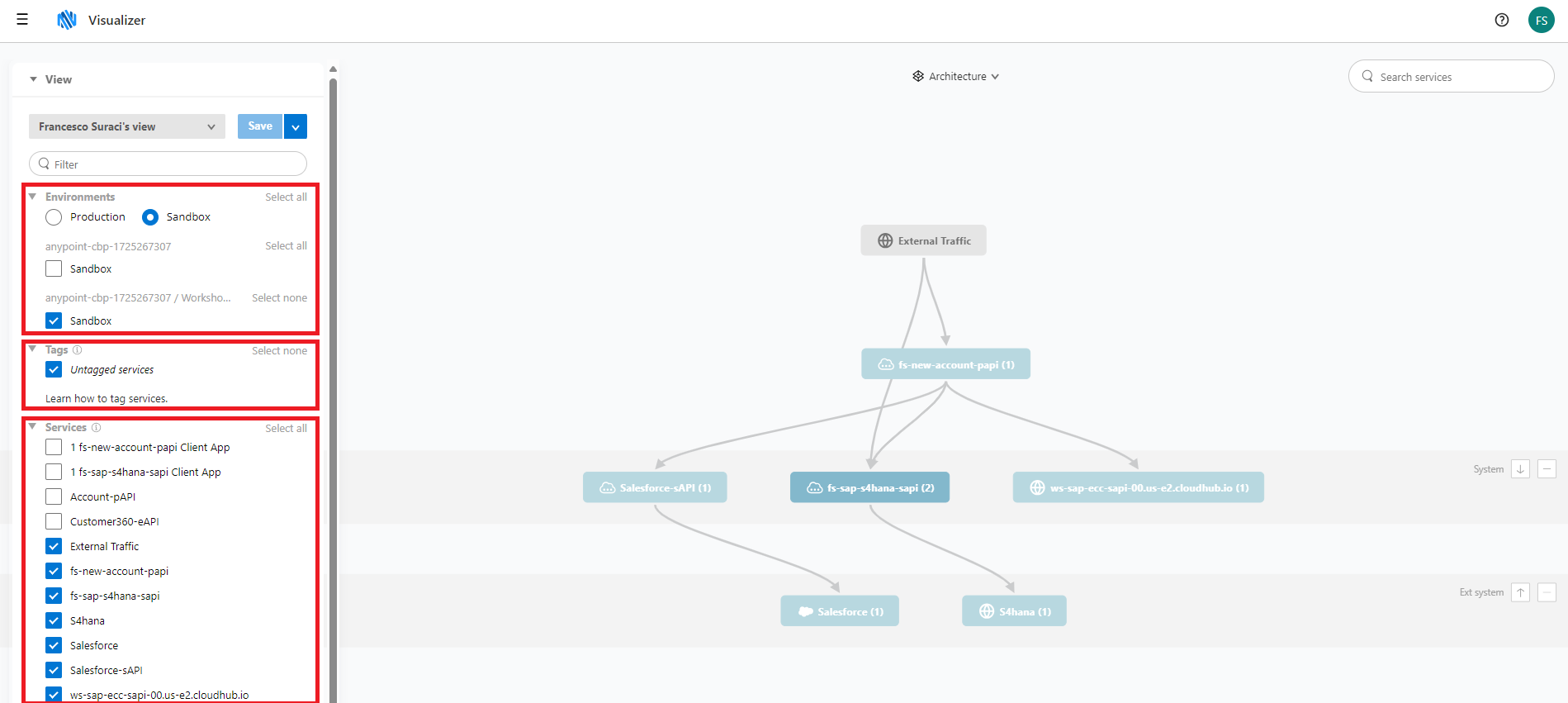Select the fs-new-account-papi node
The width and height of the screenshot is (1568, 703).
(x=945, y=364)
